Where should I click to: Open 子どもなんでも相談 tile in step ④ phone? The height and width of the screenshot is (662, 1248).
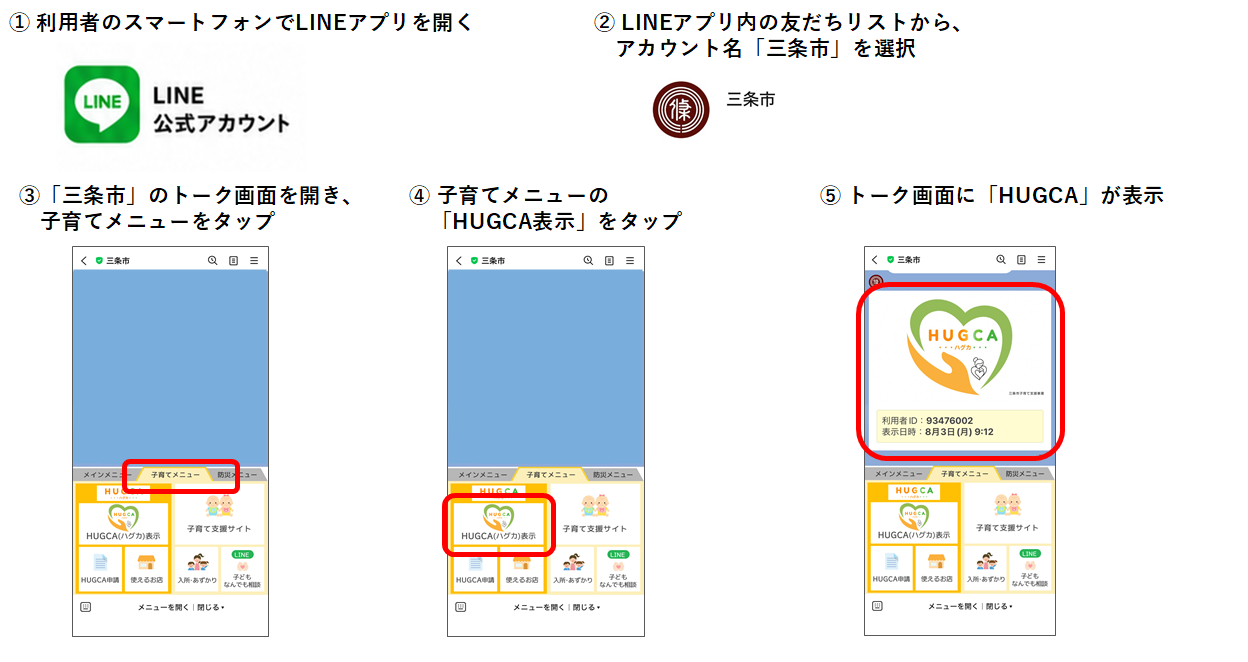tap(618, 569)
